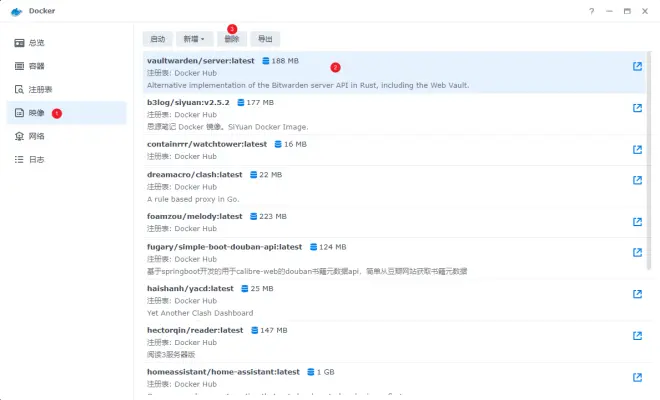
Task: Click the size icon beside 1 GB
Action: [x=311, y=372]
